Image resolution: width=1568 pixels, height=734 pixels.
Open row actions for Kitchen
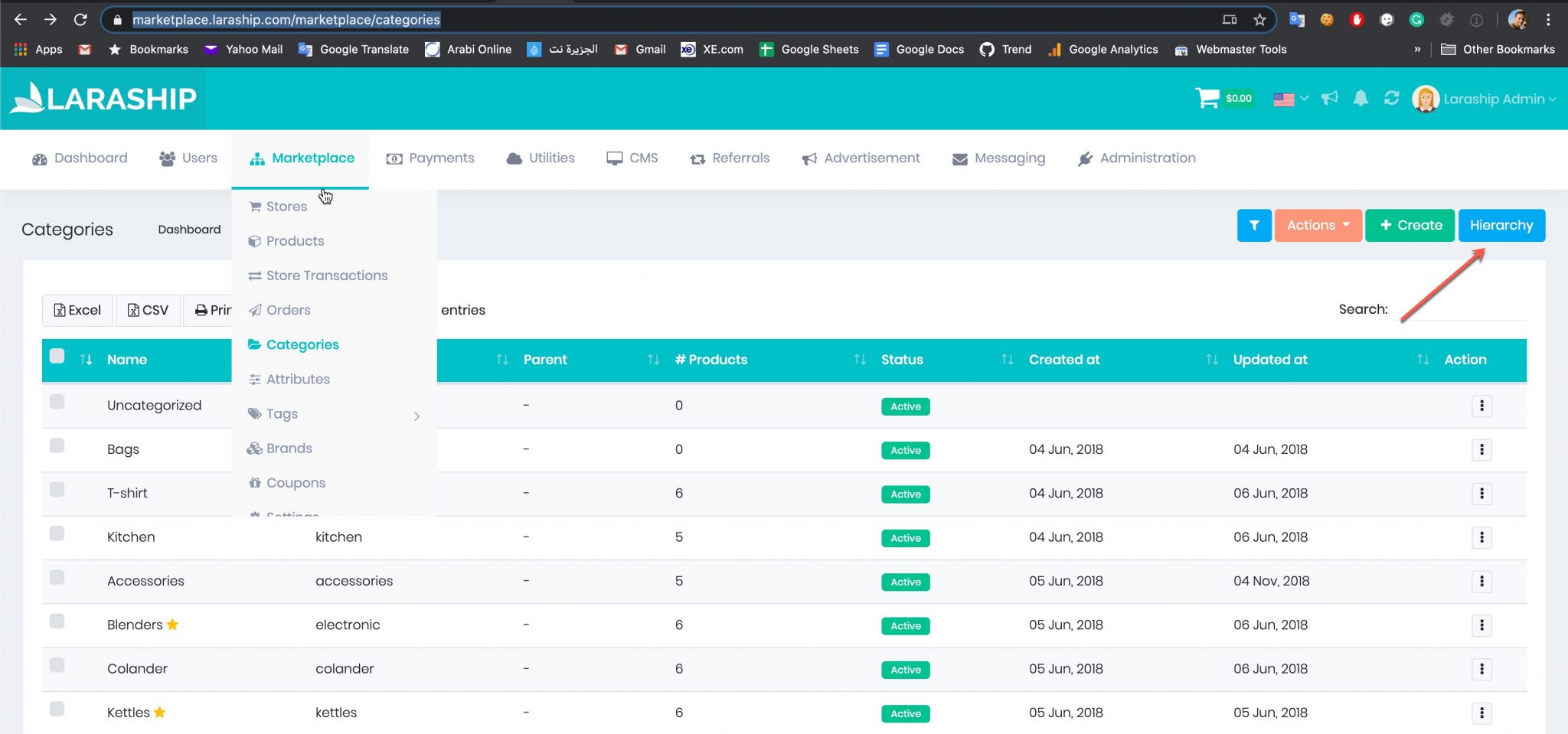click(1481, 537)
